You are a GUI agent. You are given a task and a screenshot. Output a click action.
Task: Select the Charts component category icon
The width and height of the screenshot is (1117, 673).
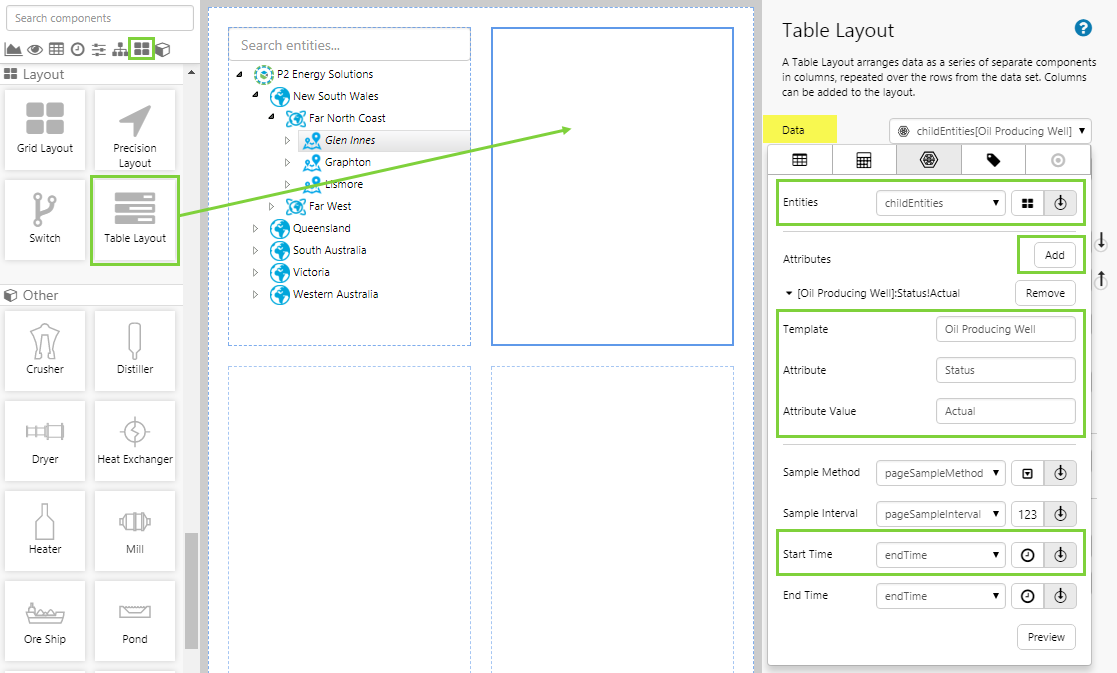(x=13, y=49)
